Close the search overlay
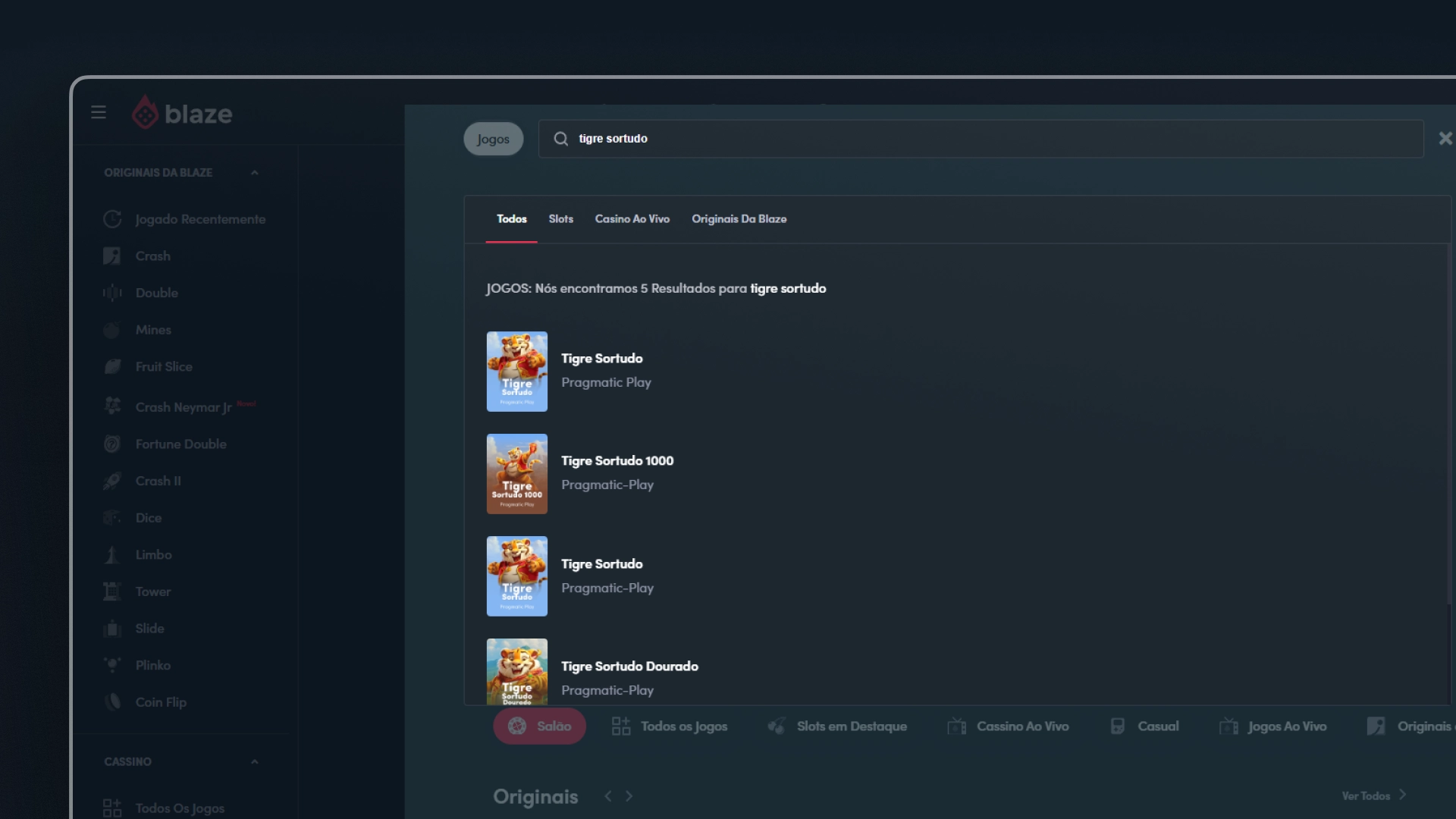 pos(1445,139)
